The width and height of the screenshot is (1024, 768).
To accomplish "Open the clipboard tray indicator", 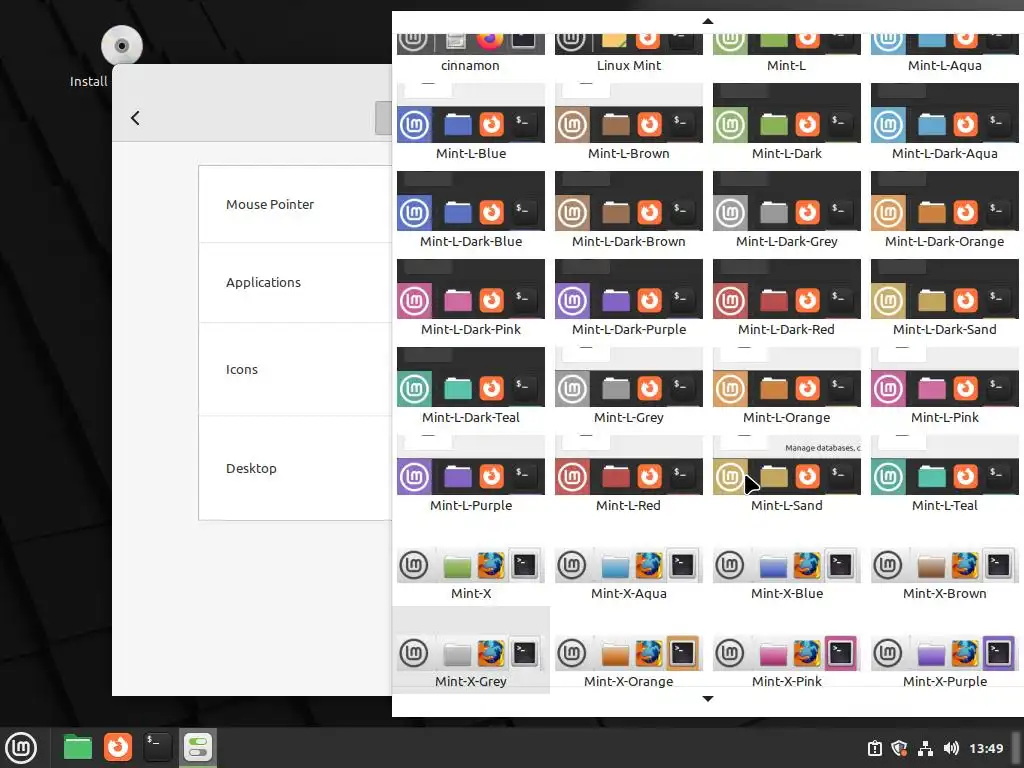I will [x=874, y=748].
